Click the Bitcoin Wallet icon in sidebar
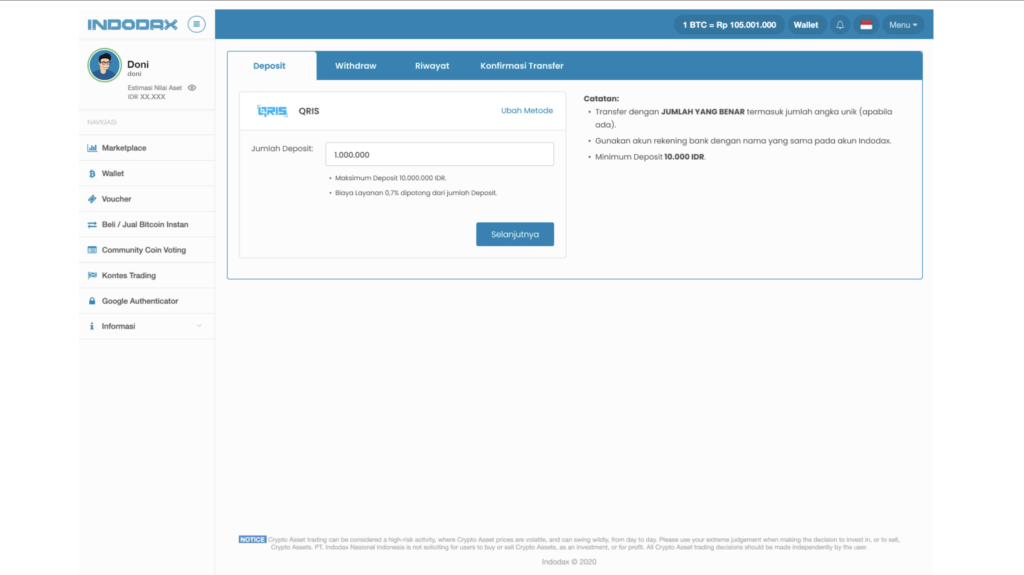 coord(92,174)
